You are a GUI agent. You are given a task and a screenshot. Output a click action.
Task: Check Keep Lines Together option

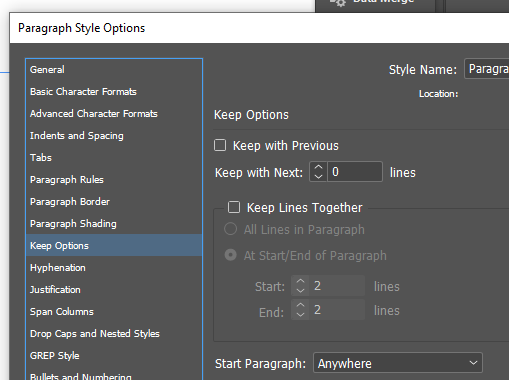pyautogui.click(x=234, y=207)
